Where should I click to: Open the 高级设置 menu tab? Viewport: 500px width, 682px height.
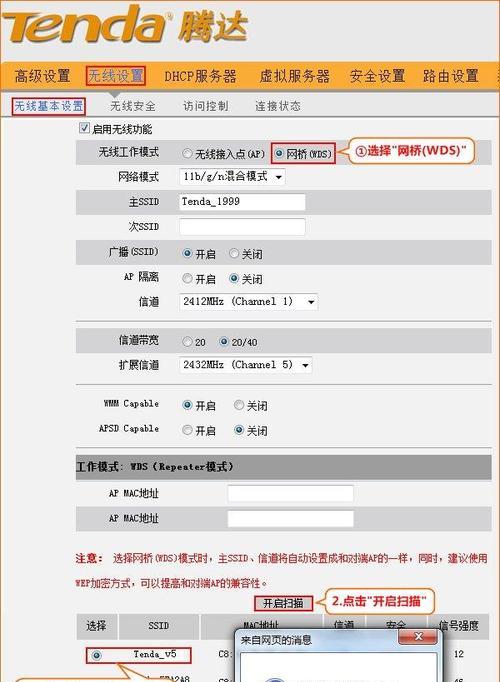point(42,76)
